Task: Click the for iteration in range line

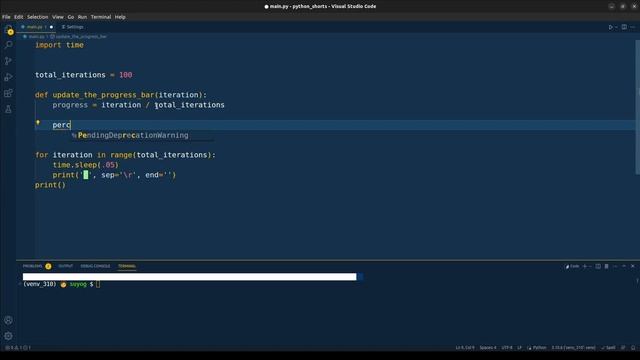Action: tap(125, 155)
